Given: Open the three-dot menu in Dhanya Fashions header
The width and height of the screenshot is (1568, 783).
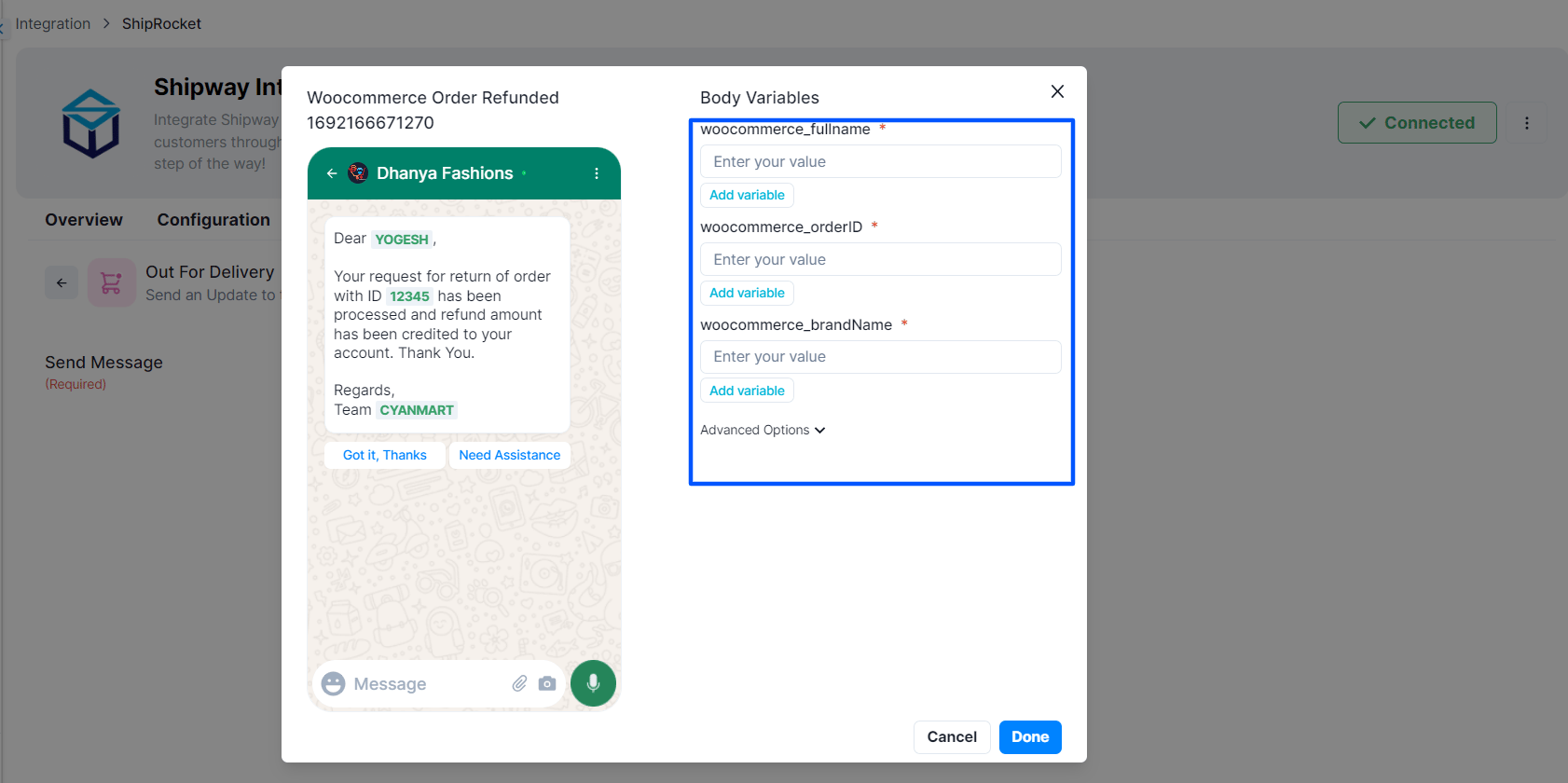Looking at the screenshot, I should (x=597, y=173).
